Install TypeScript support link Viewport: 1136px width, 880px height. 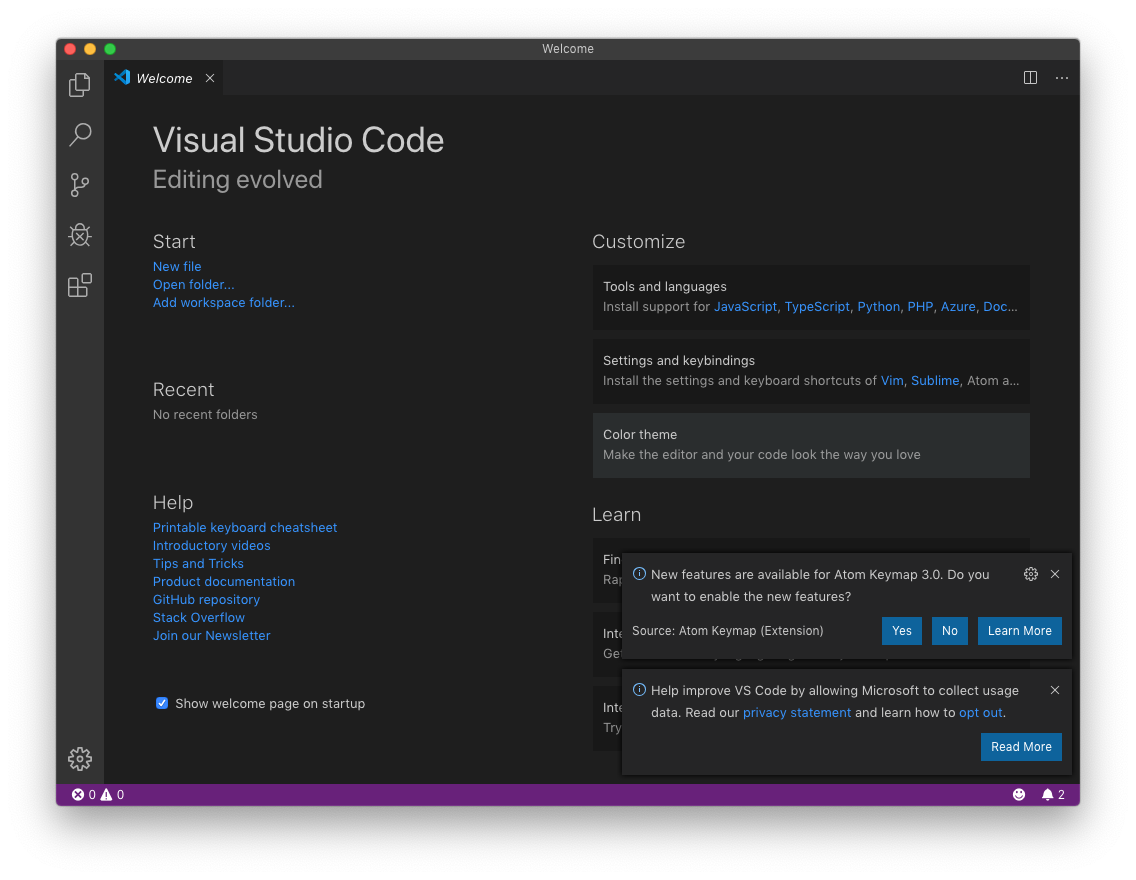tap(816, 307)
